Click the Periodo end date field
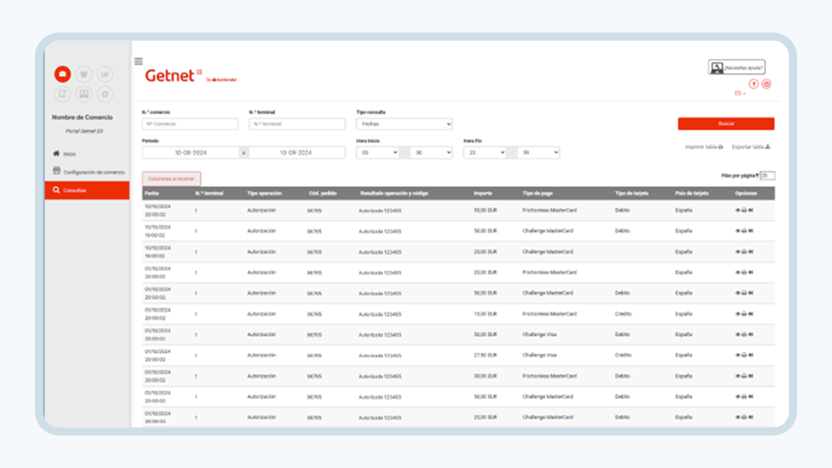The height and width of the screenshot is (468, 832). (x=296, y=153)
